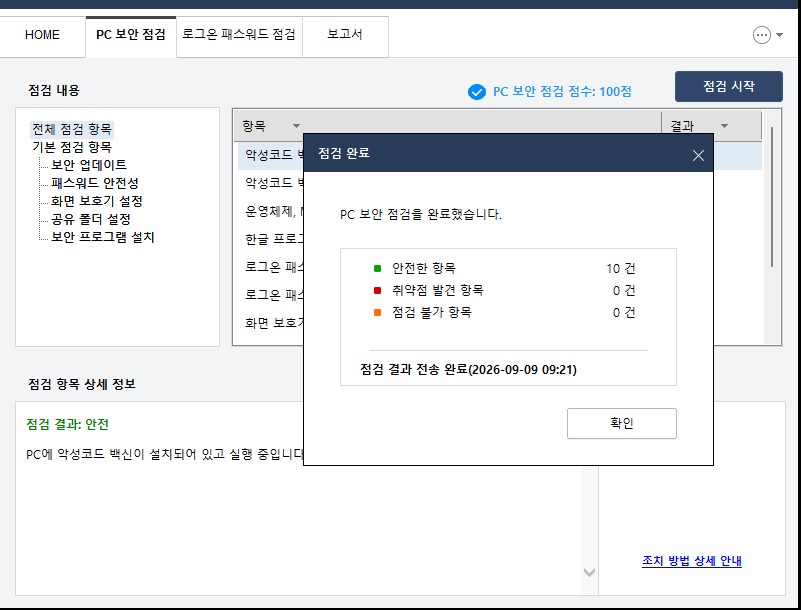This screenshot has height=610, width=801.
Task: Open the 결과 column filter dropdown
Action: 724,126
